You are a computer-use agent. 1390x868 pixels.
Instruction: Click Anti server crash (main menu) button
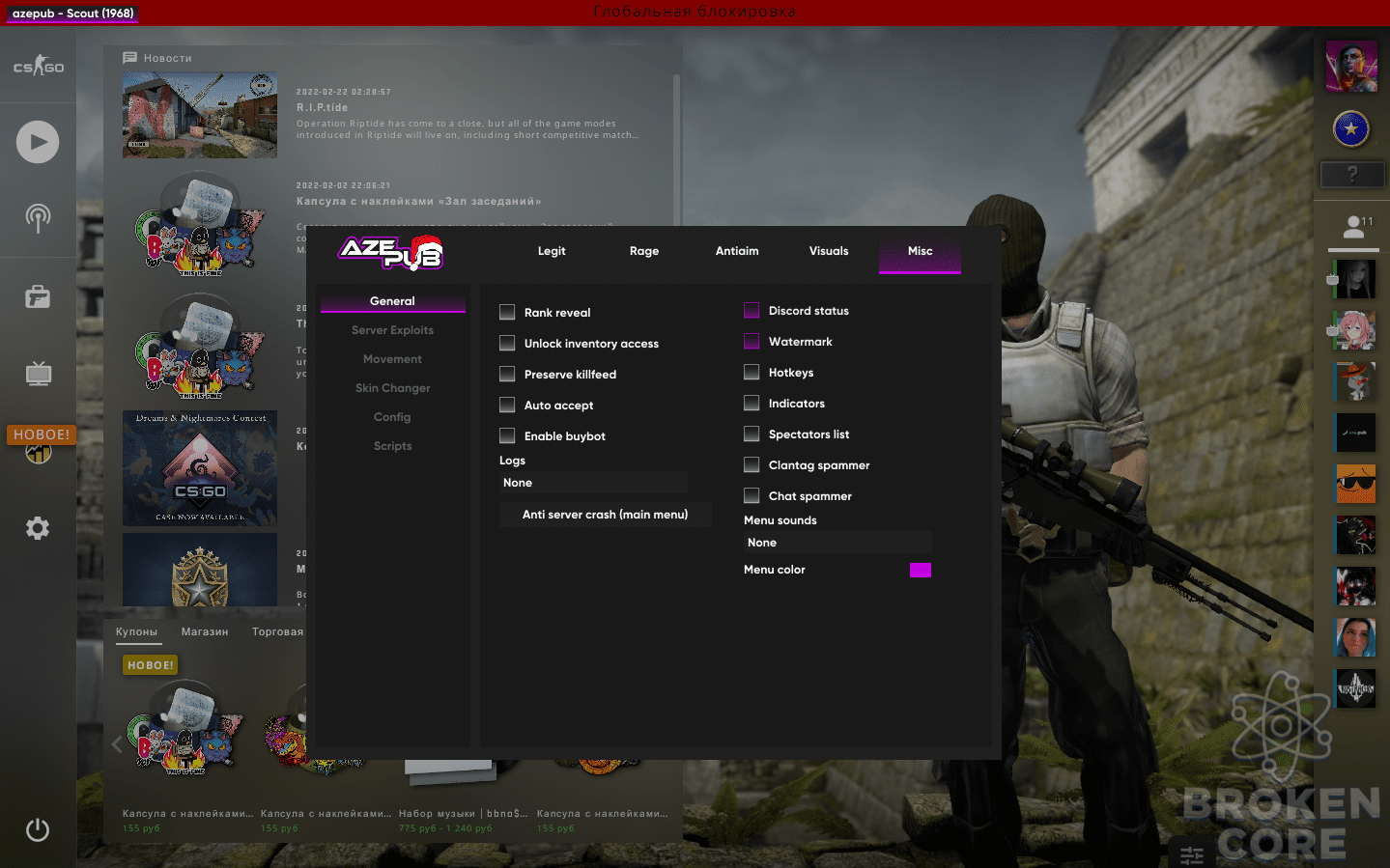click(606, 515)
